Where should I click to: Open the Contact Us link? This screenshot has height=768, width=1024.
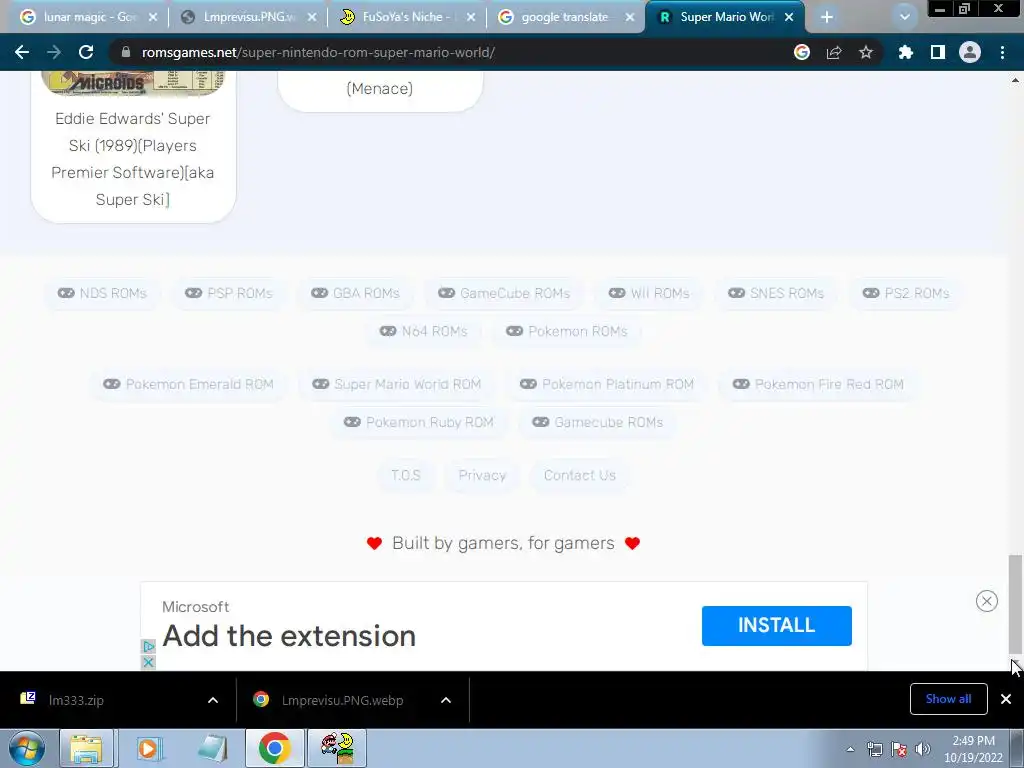pyautogui.click(x=580, y=475)
